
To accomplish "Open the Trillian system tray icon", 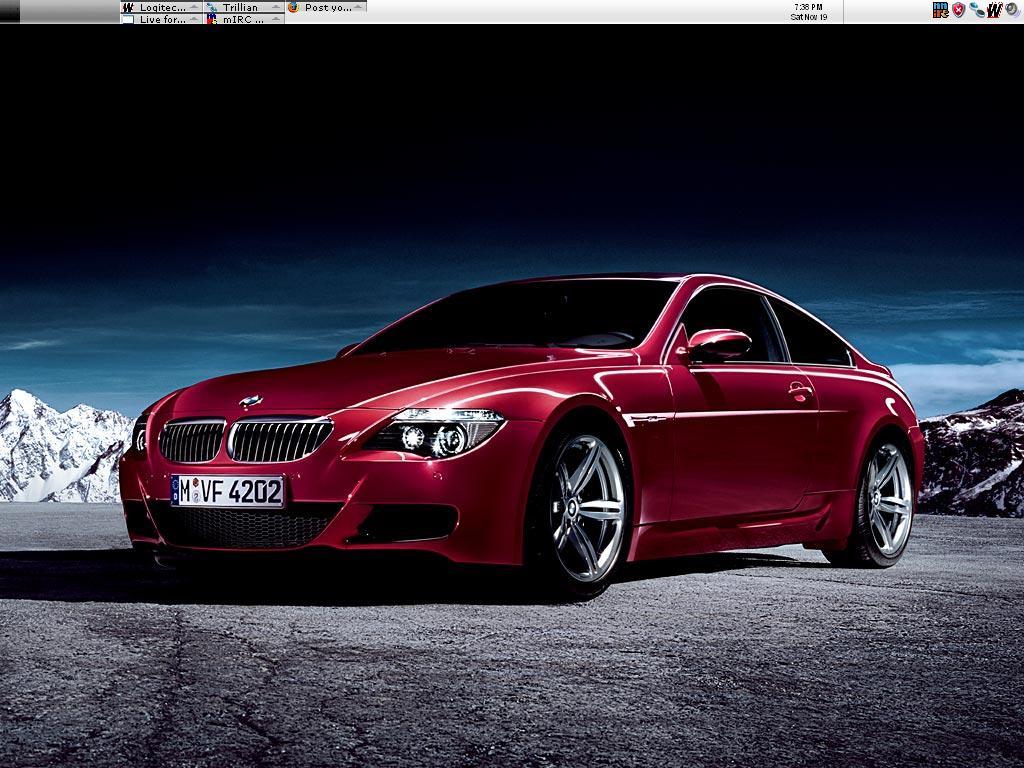I will [x=976, y=10].
